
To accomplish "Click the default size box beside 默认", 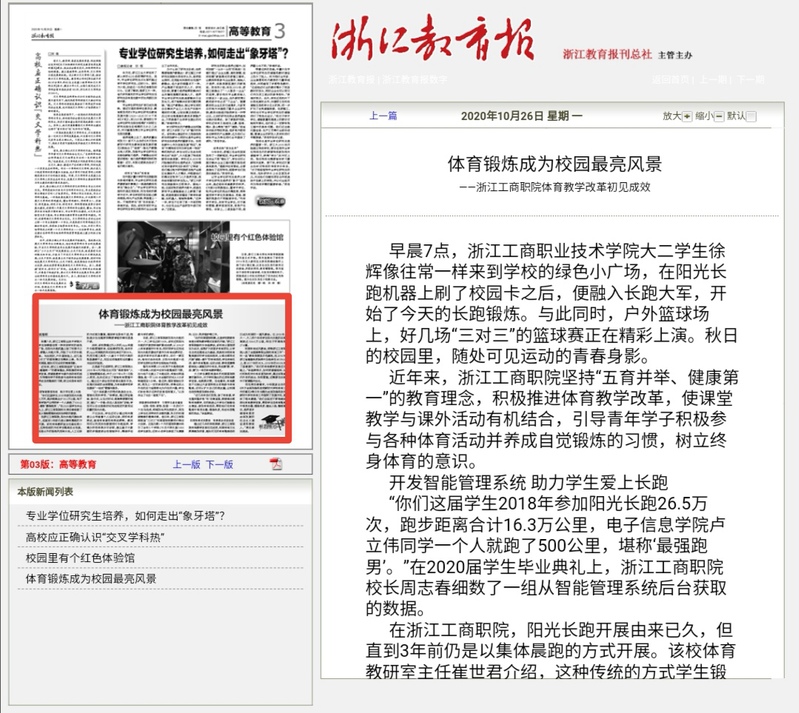I will (x=752, y=116).
